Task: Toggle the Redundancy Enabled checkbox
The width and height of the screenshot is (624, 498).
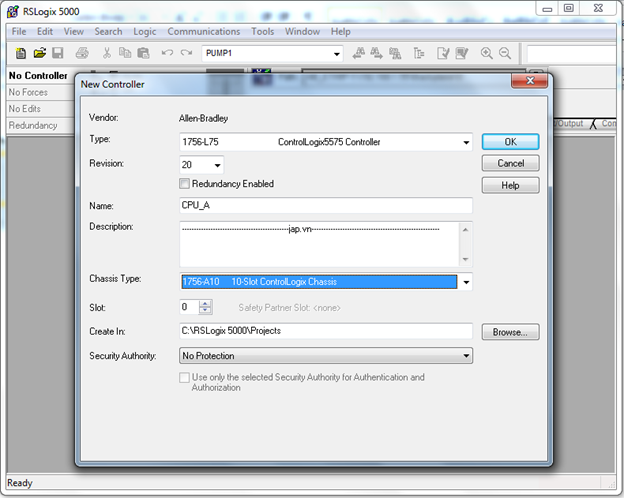Action: coord(184,184)
